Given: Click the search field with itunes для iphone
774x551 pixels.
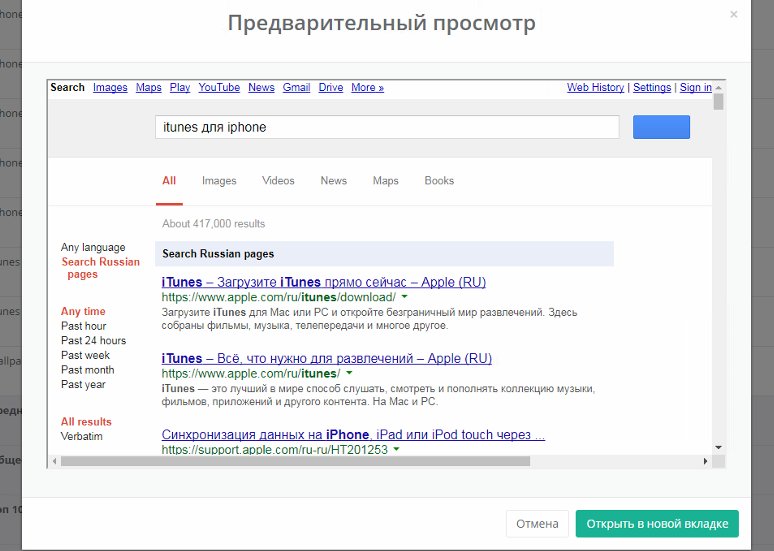Looking at the screenshot, I should [x=387, y=127].
